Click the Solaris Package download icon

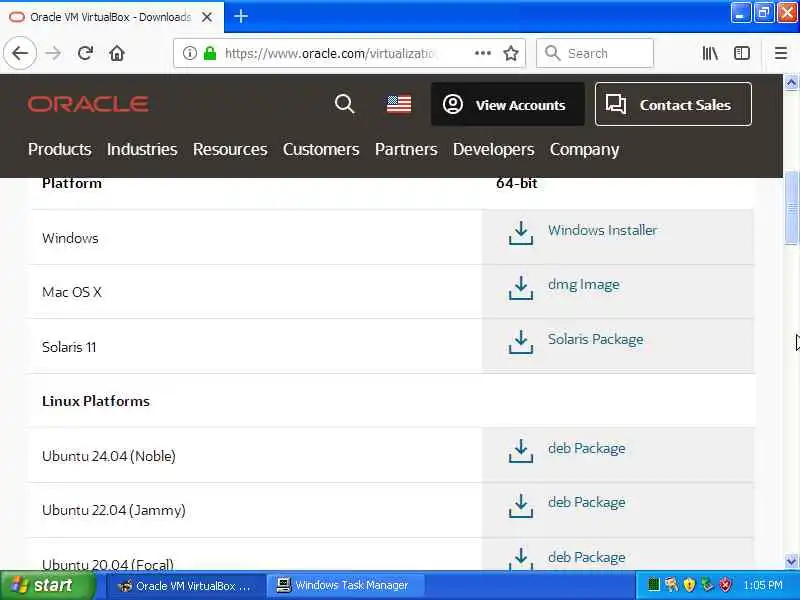pyautogui.click(x=520, y=342)
